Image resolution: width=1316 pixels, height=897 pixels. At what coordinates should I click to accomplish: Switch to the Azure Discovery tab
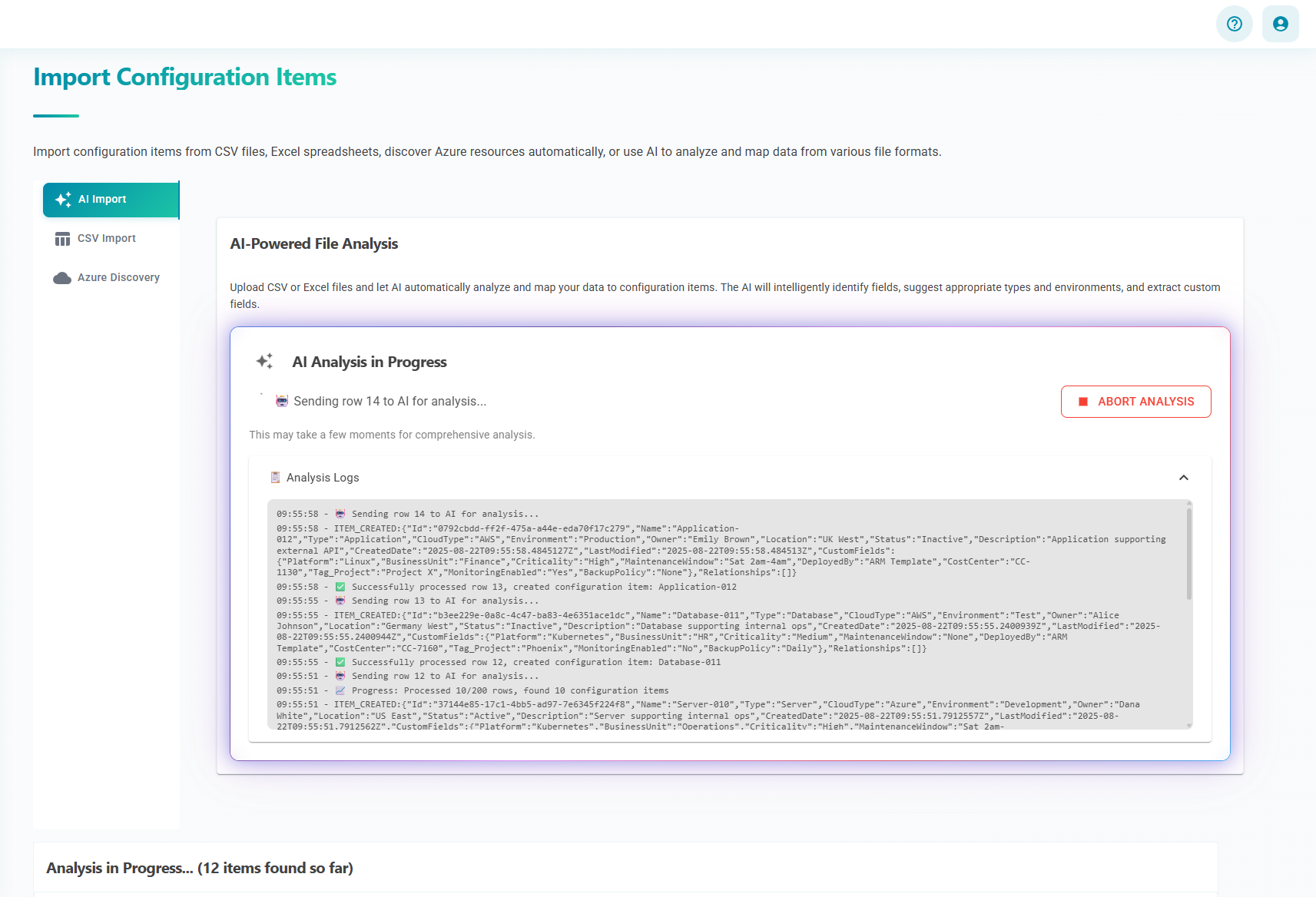118,278
